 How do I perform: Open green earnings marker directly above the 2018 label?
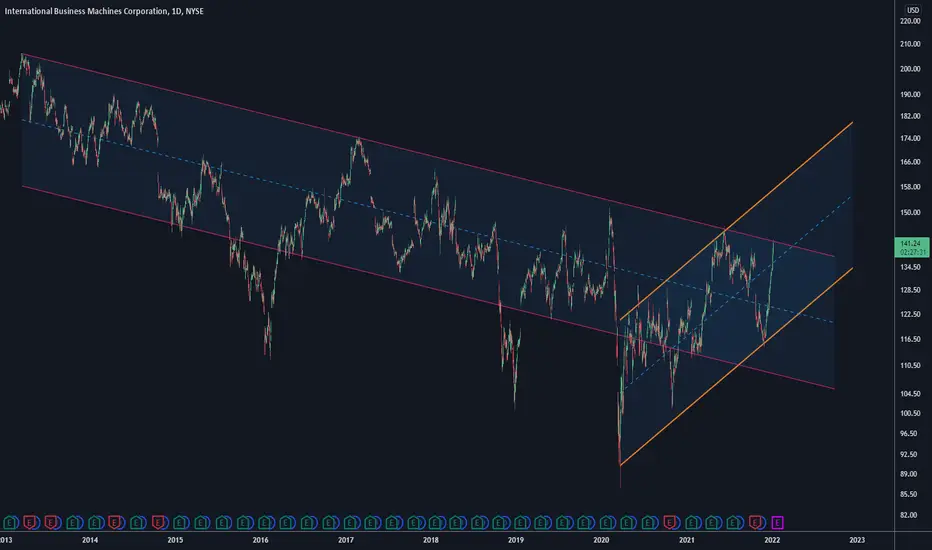[x=436, y=523]
